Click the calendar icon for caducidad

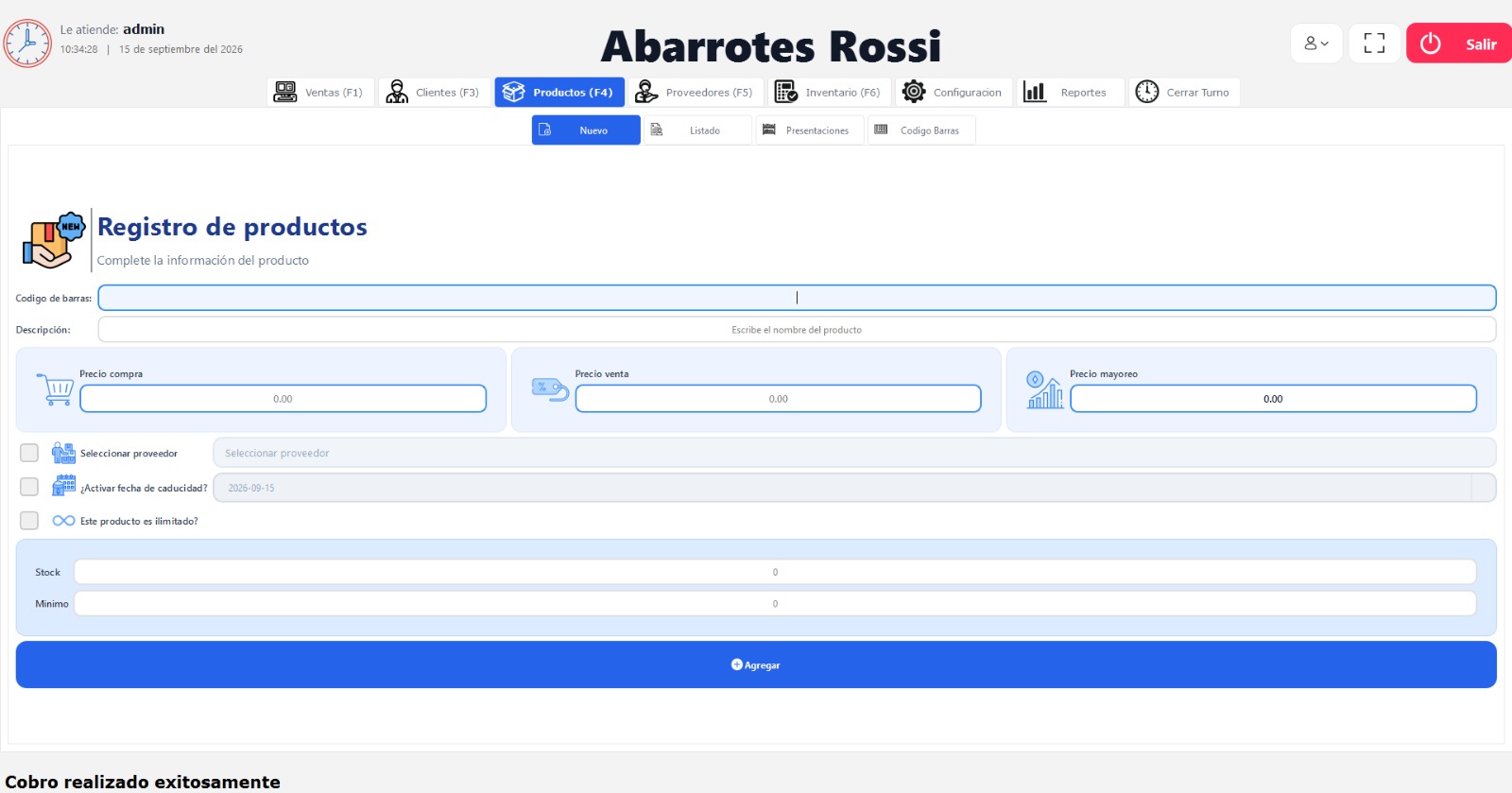pyautogui.click(x=63, y=486)
